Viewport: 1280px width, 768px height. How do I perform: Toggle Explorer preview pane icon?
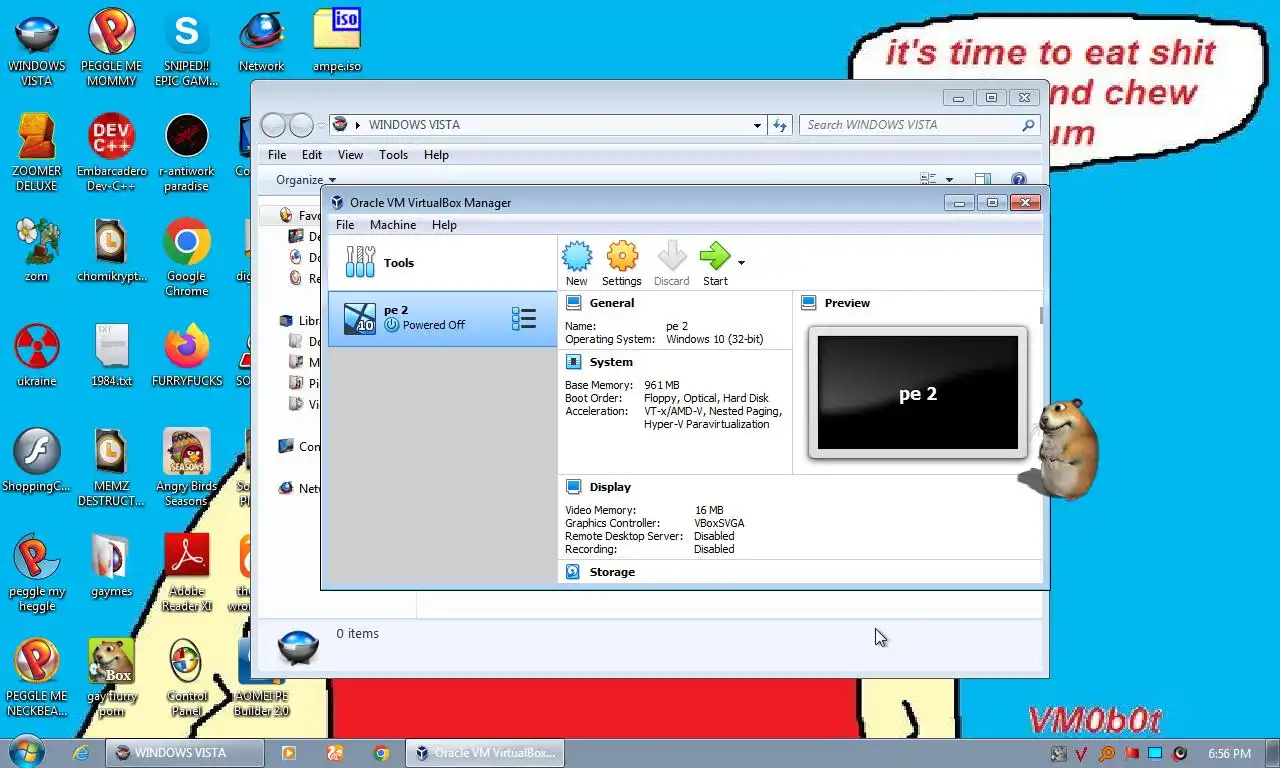pyautogui.click(x=982, y=180)
